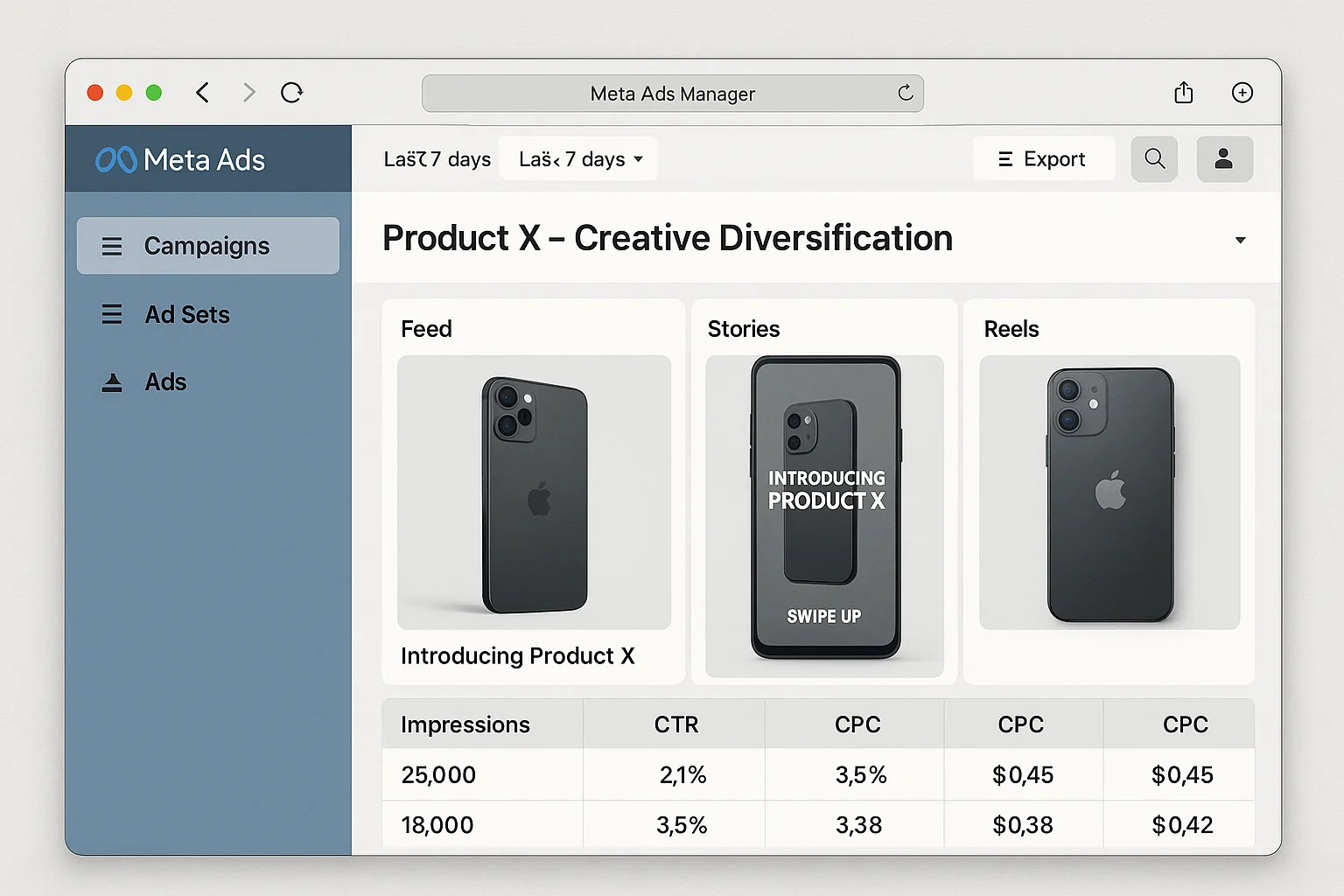Click the share icon in the browser toolbar
This screenshot has height=896, width=1344.
click(1184, 92)
